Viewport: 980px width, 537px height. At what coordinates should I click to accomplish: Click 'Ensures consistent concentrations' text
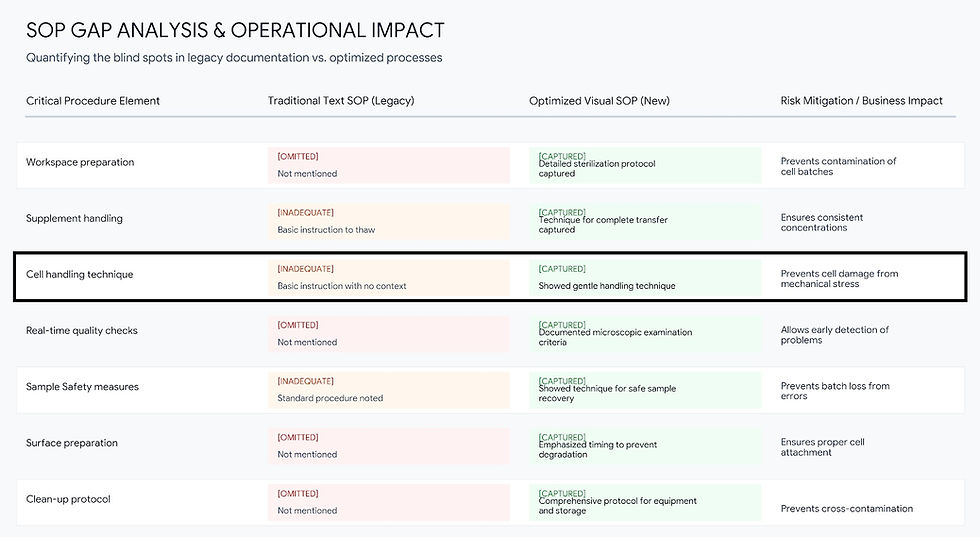[x=821, y=223]
